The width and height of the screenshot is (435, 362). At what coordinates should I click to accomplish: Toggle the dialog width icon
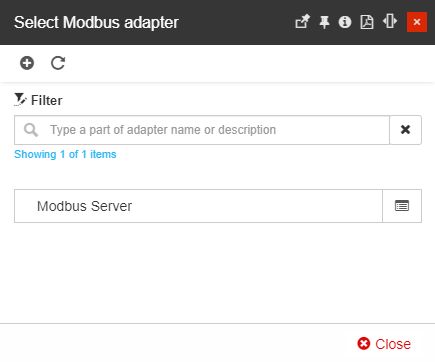[390, 22]
